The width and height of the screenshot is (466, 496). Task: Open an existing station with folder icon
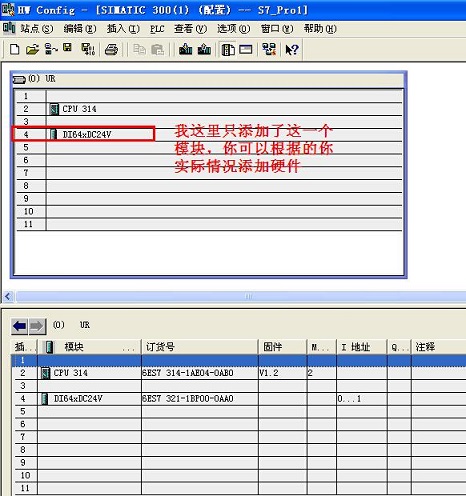click(x=32, y=49)
